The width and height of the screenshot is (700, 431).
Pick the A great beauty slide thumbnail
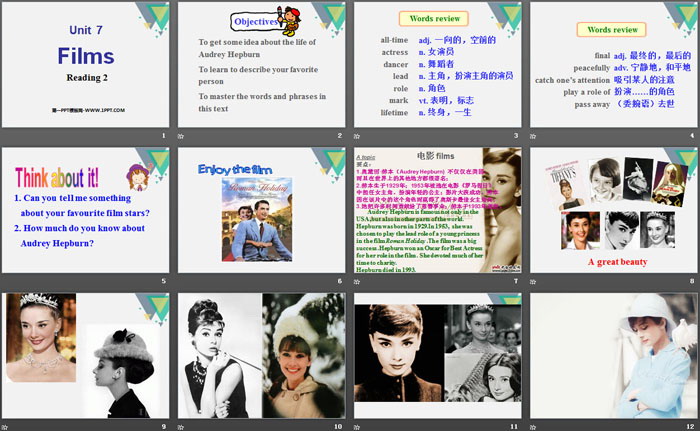613,210
